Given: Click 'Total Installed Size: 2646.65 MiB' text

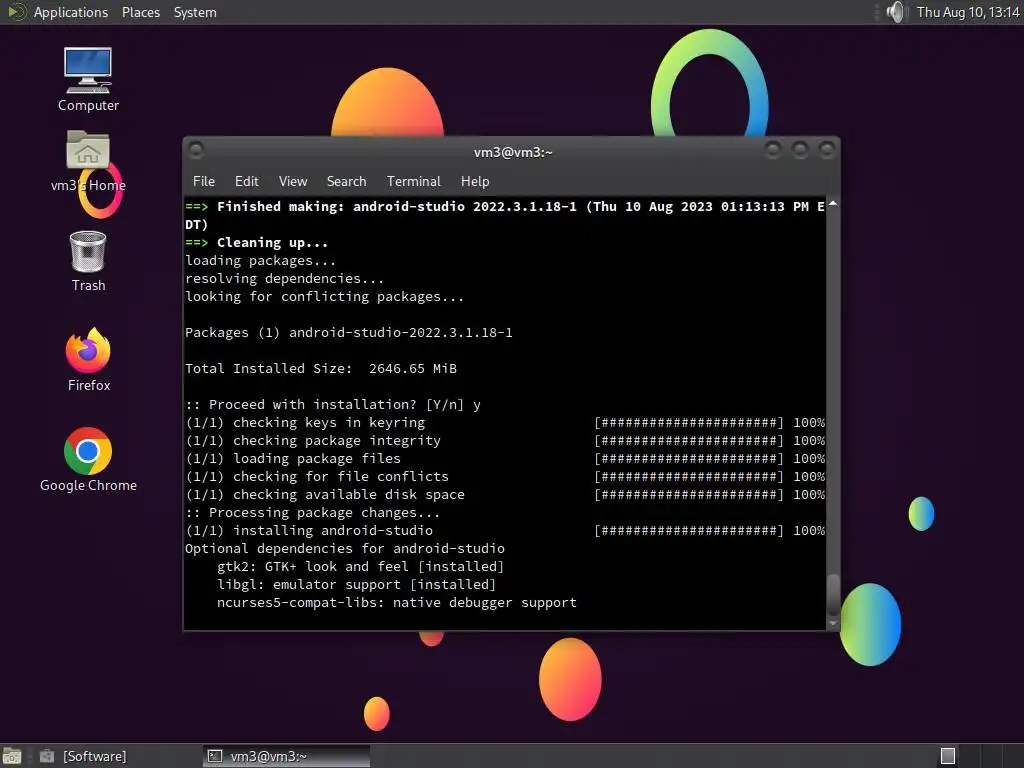Looking at the screenshot, I should coord(321,368).
